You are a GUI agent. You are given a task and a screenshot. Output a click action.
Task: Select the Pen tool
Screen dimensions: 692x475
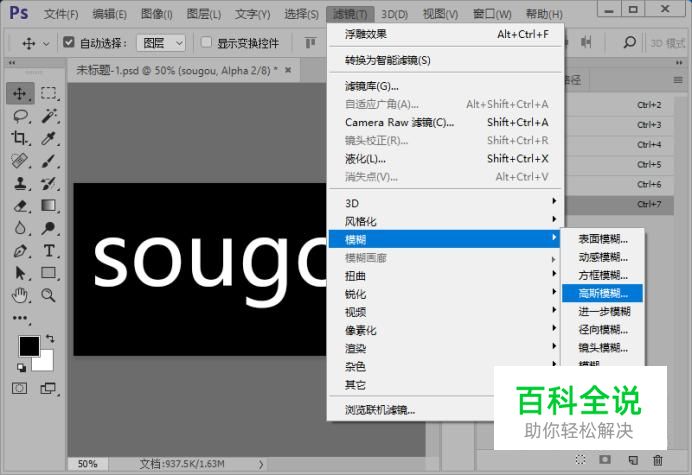(x=19, y=251)
